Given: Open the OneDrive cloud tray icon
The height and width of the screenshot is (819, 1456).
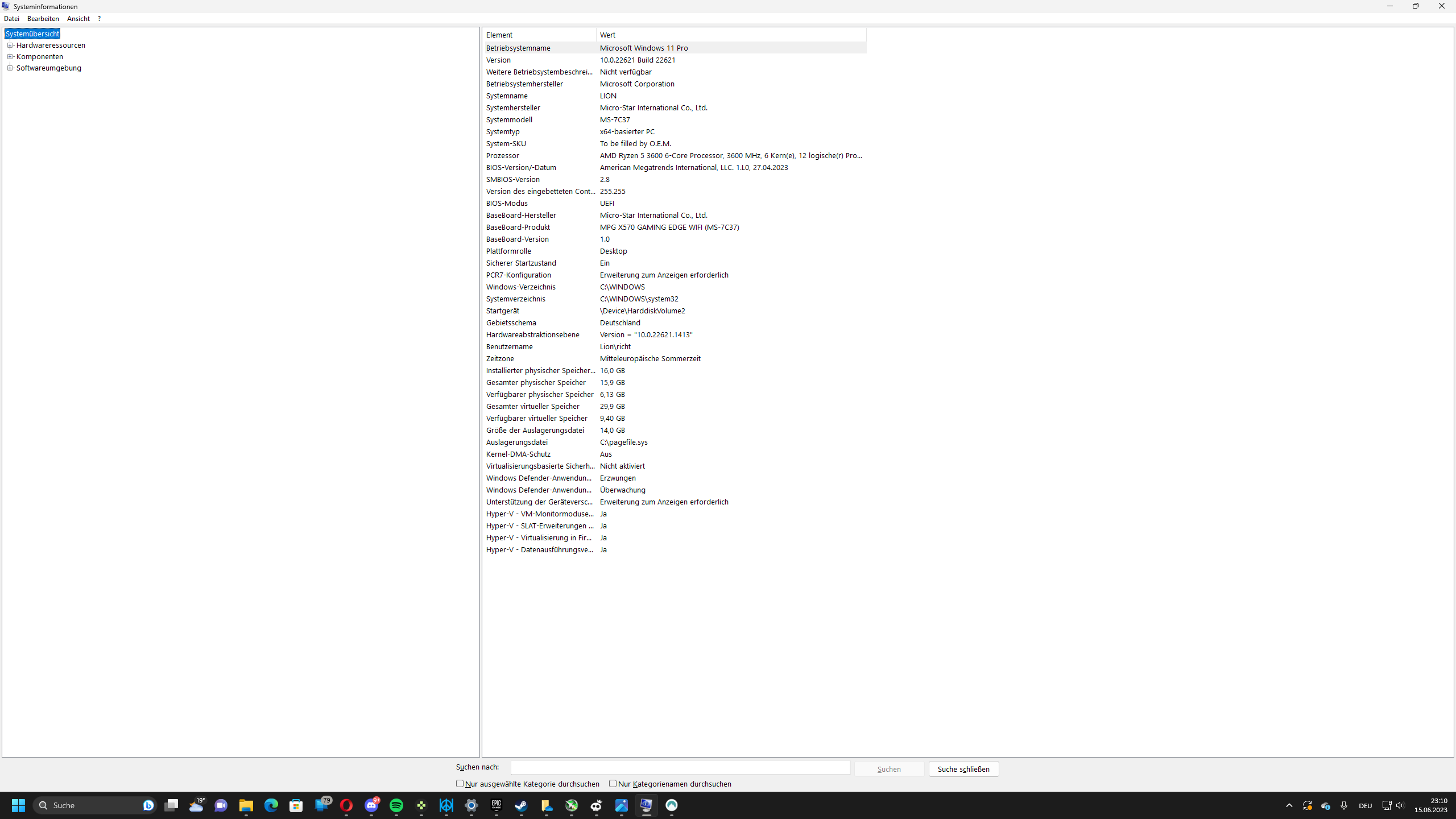Looking at the screenshot, I should coord(1325,805).
